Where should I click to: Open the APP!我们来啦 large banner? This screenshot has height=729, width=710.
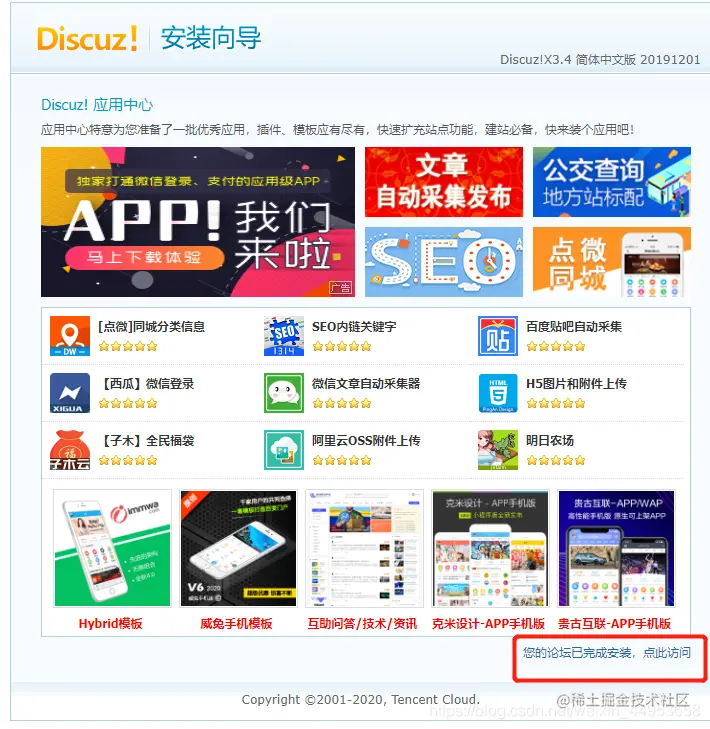click(x=198, y=222)
